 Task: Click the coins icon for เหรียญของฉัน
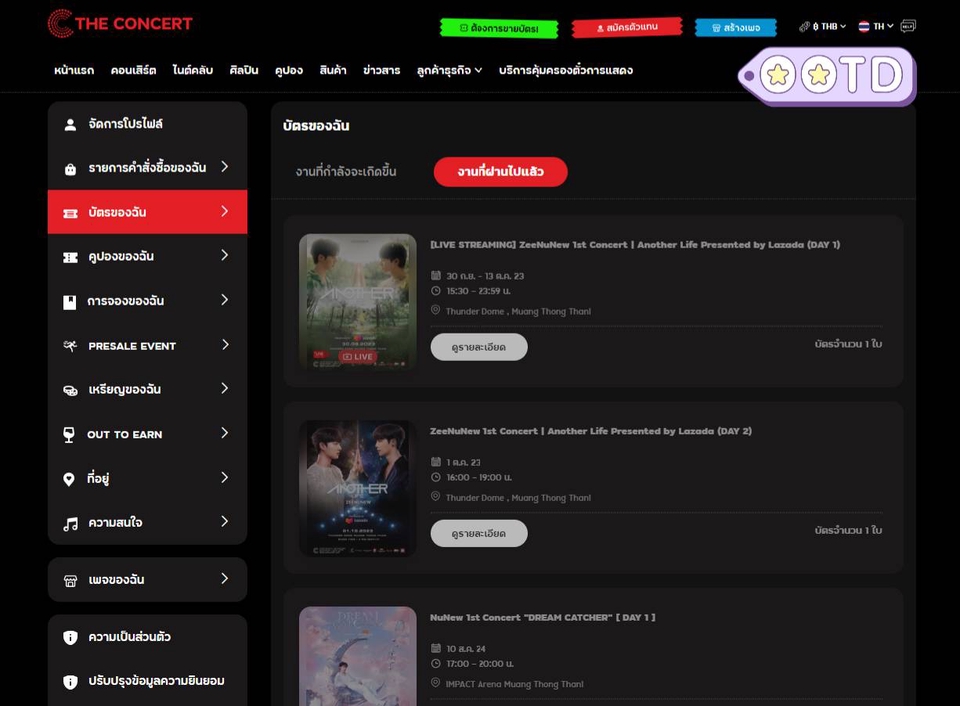(70, 390)
